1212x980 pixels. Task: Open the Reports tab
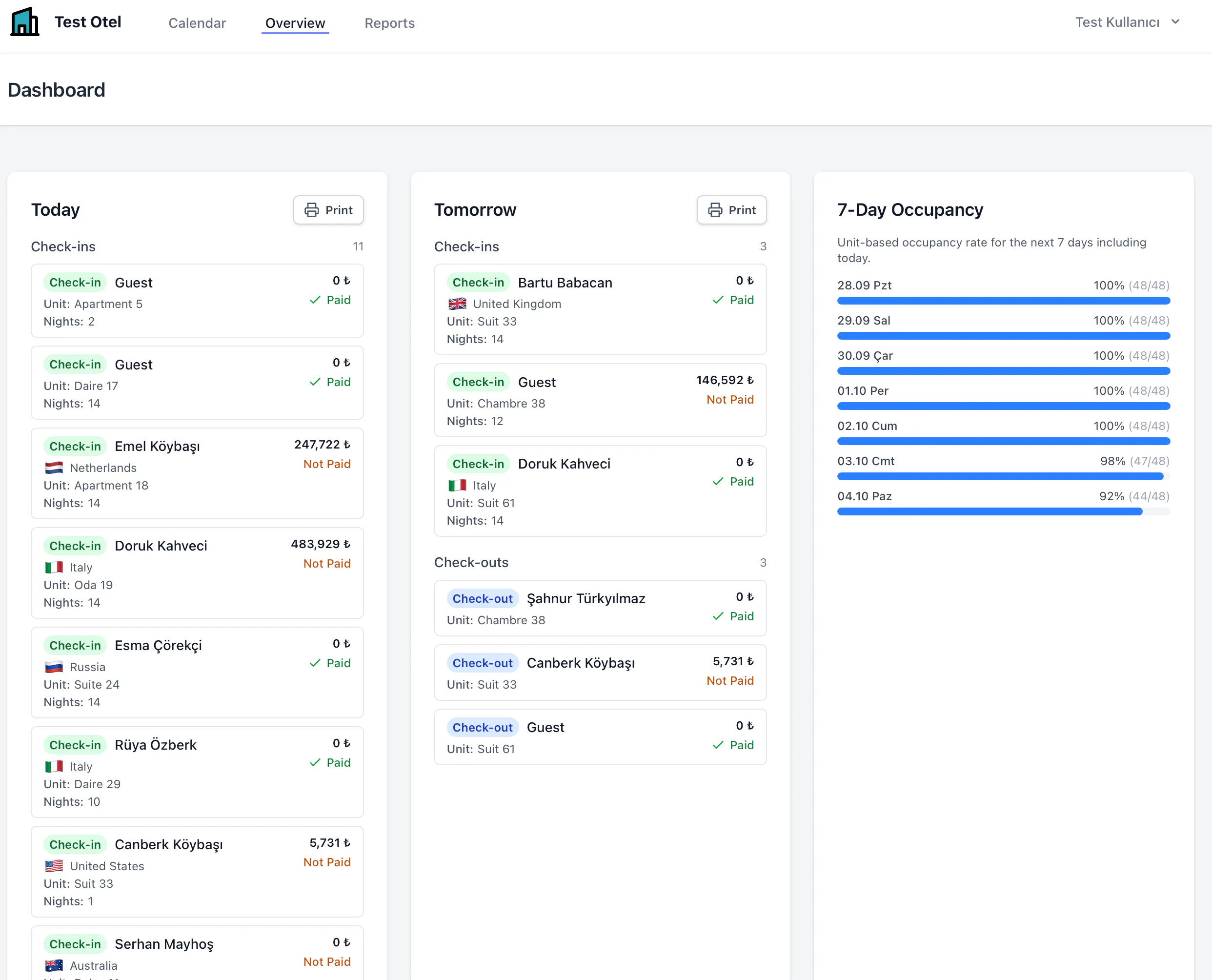(x=389, y=23)
